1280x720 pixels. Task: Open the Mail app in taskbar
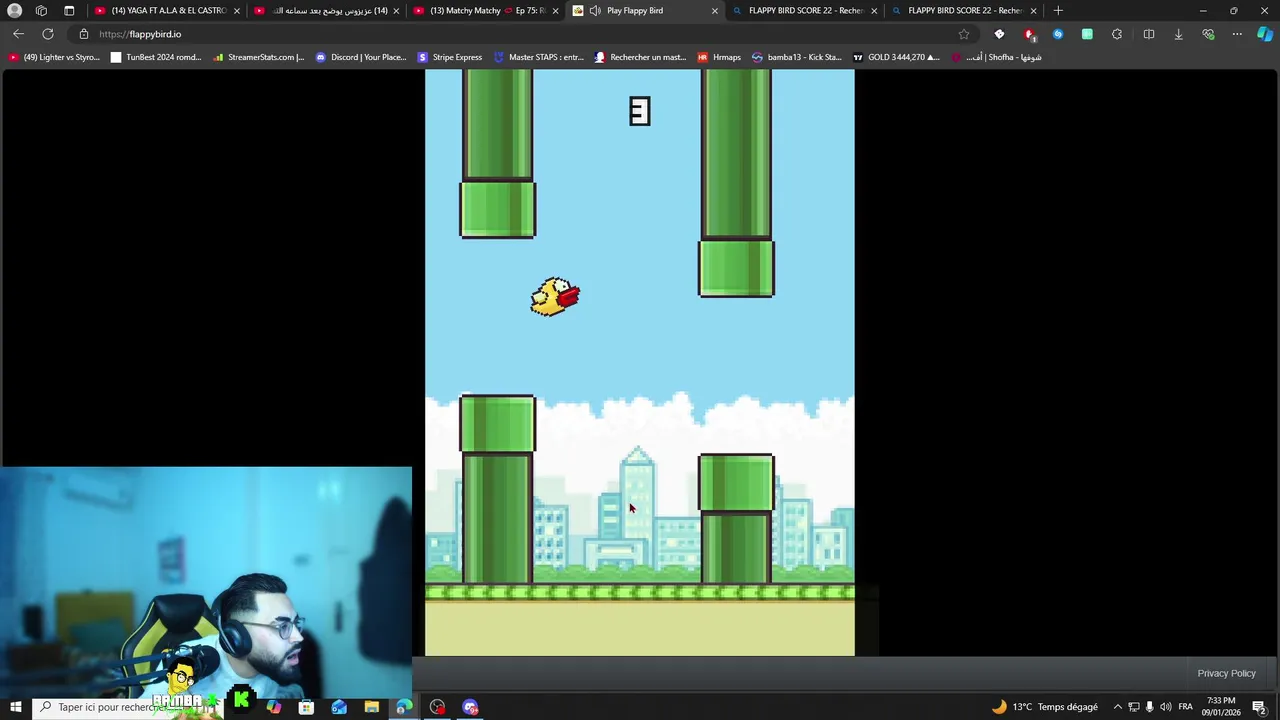coord(339,707)
